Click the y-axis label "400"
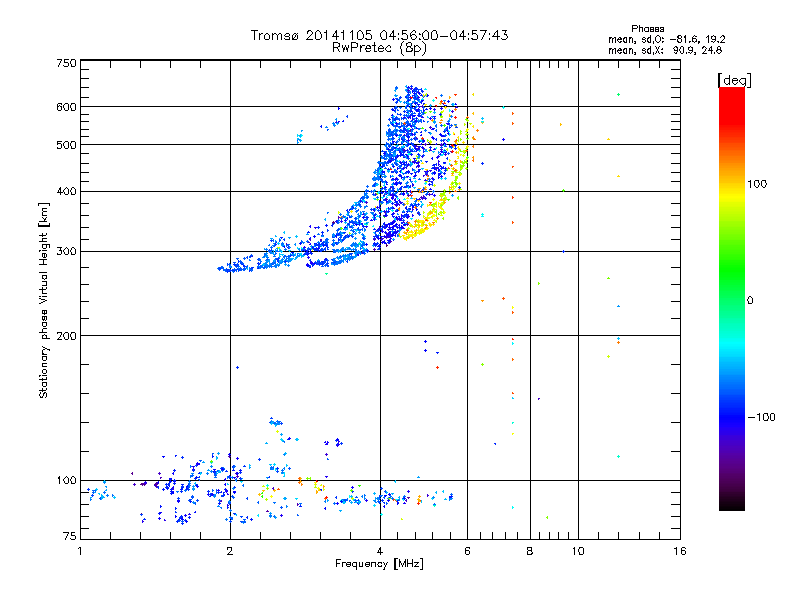This screenshot has height=600, width=800. click(x=66, y=192)
